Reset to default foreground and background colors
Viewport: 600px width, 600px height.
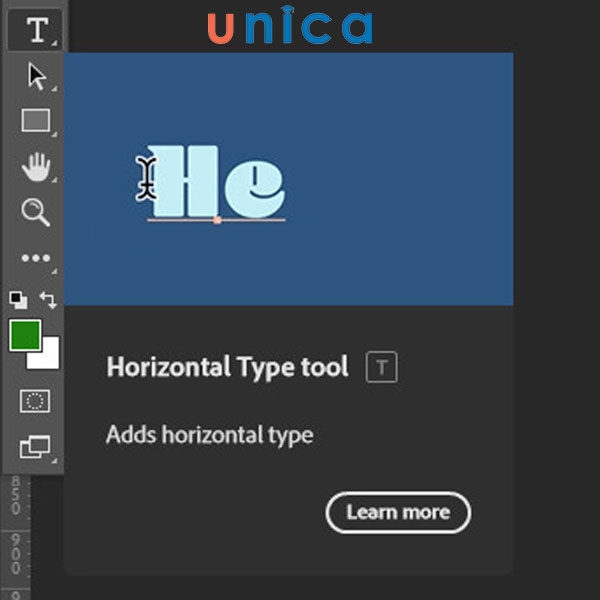18,300
